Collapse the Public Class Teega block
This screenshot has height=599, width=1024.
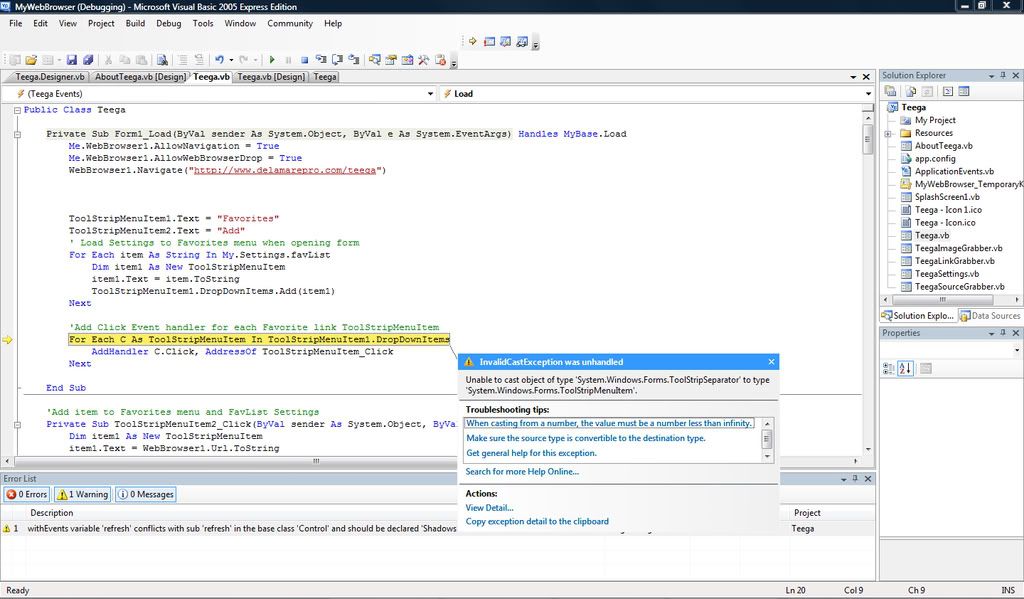[x=18, y=110]
